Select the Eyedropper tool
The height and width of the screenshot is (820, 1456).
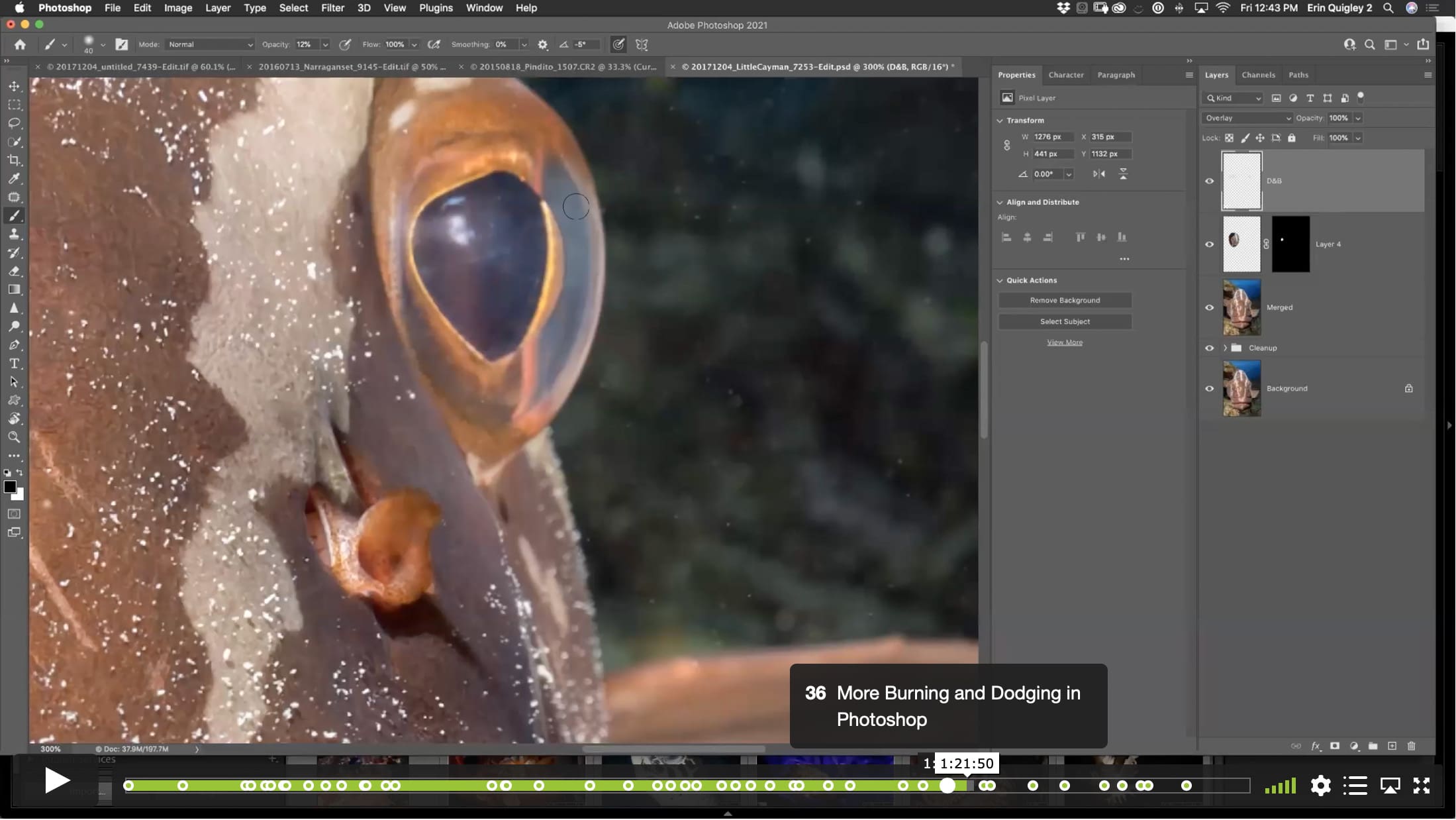[x=14, y=179]
